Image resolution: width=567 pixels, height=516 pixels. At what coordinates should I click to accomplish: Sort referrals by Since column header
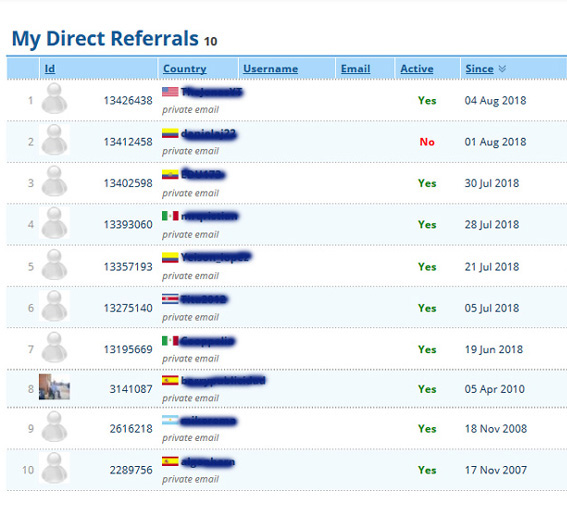[x=479, y=69]
